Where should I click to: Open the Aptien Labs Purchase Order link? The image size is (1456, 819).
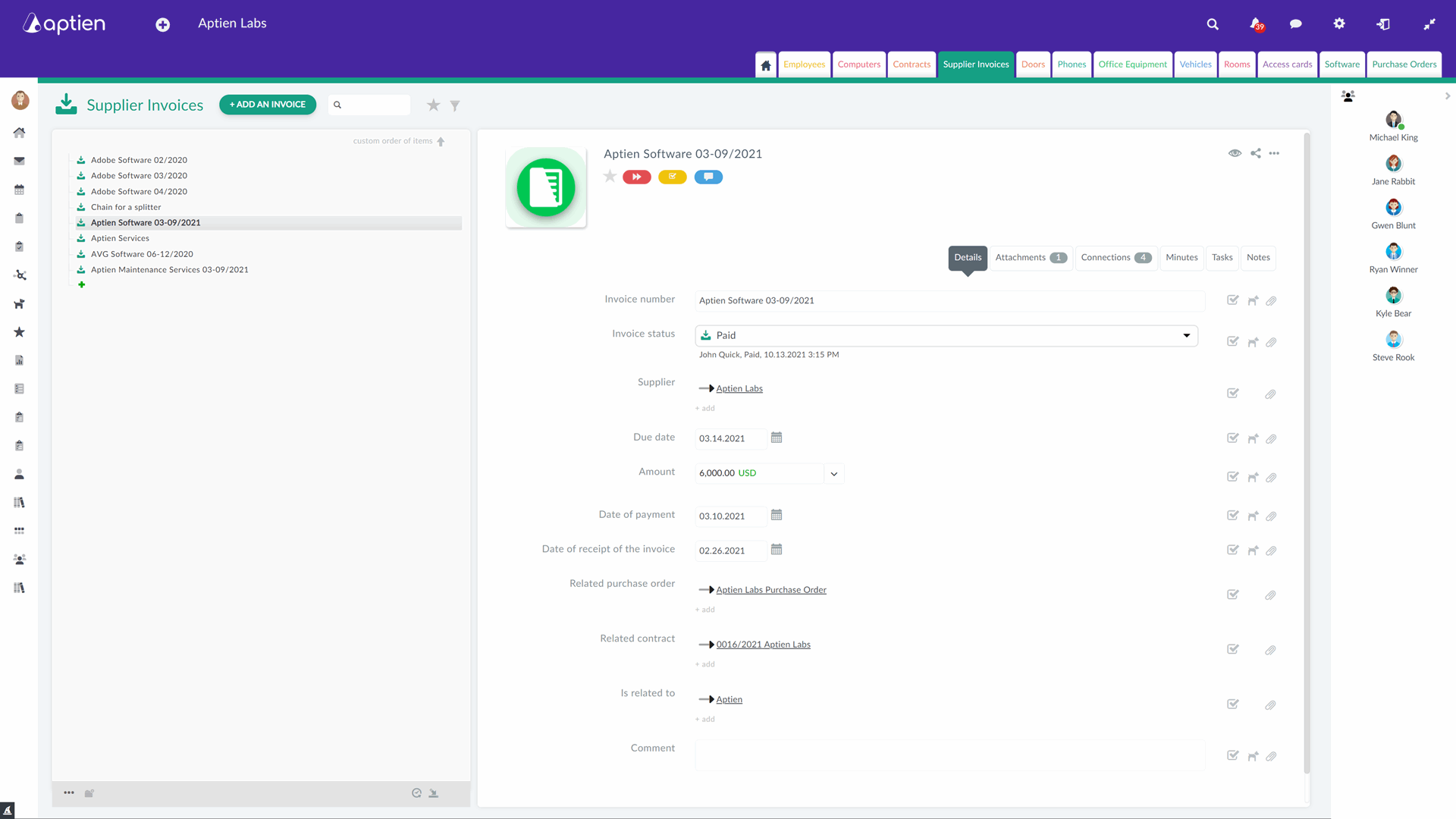coord(771,590)
